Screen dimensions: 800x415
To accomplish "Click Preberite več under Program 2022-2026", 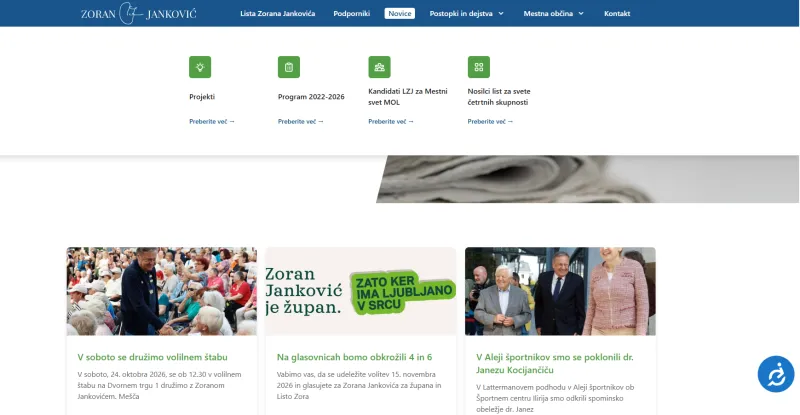I will coord(301,121).
